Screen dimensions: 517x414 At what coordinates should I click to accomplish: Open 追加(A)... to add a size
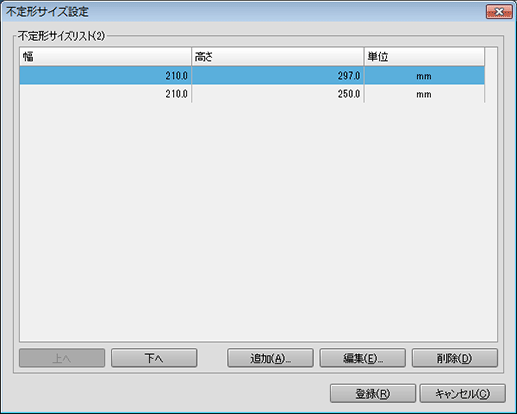(270, 358)
